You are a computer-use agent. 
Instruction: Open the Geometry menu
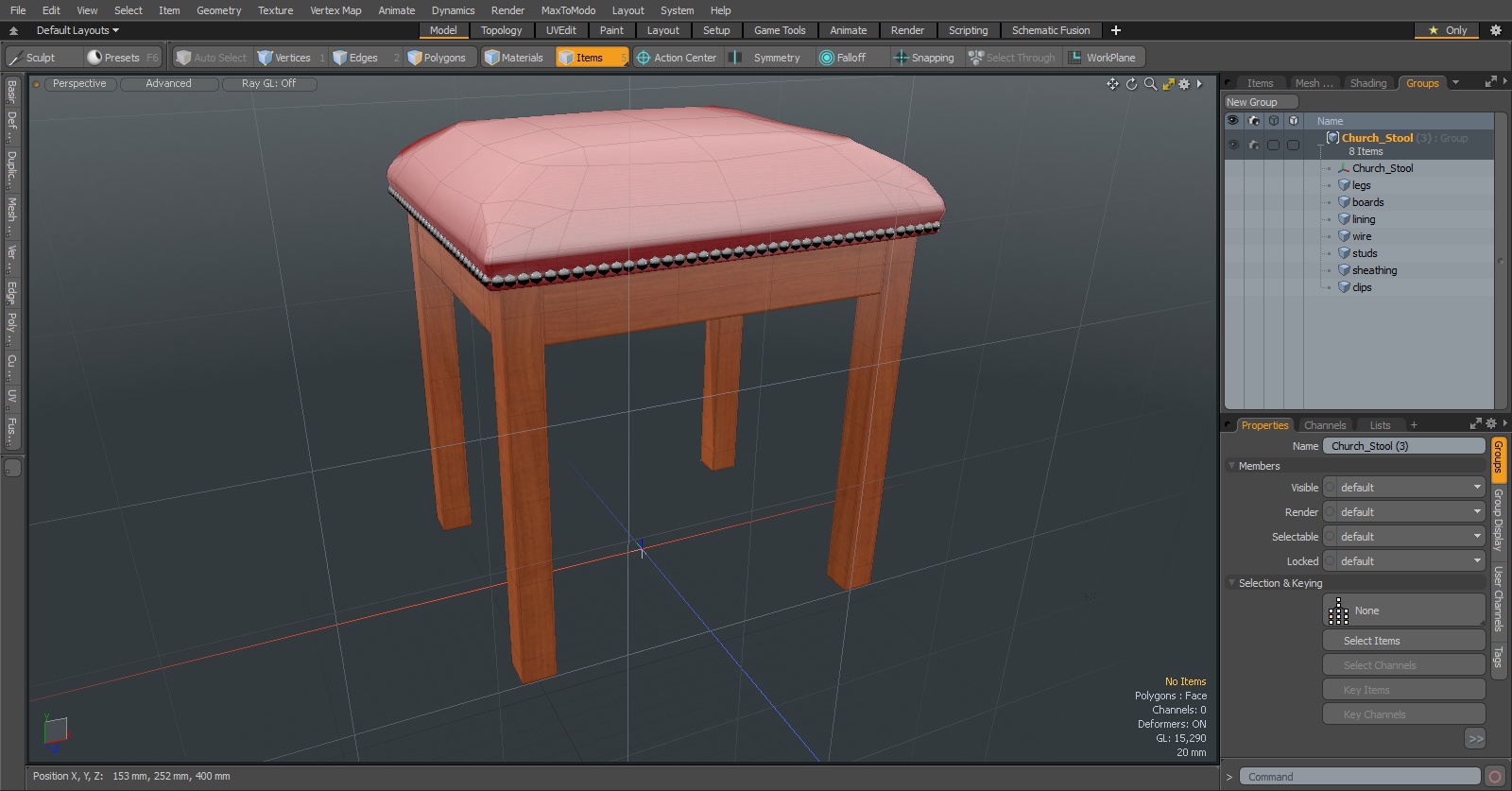(x=218, y=10)
